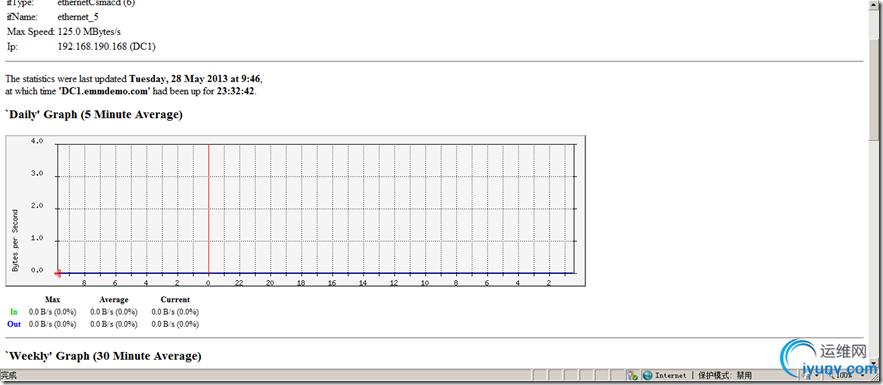Click the Out row Average value
Image resolution: width=883 pixels, height=385 pixels.
click(114, 324)
